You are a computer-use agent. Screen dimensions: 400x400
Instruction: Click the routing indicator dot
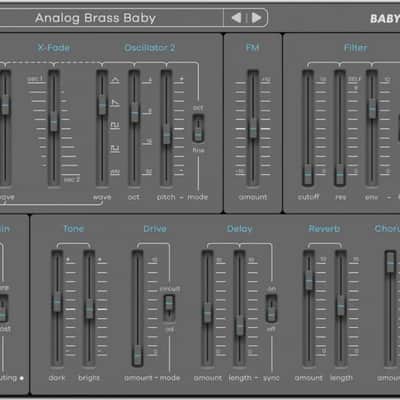click(x=22, y=378)
